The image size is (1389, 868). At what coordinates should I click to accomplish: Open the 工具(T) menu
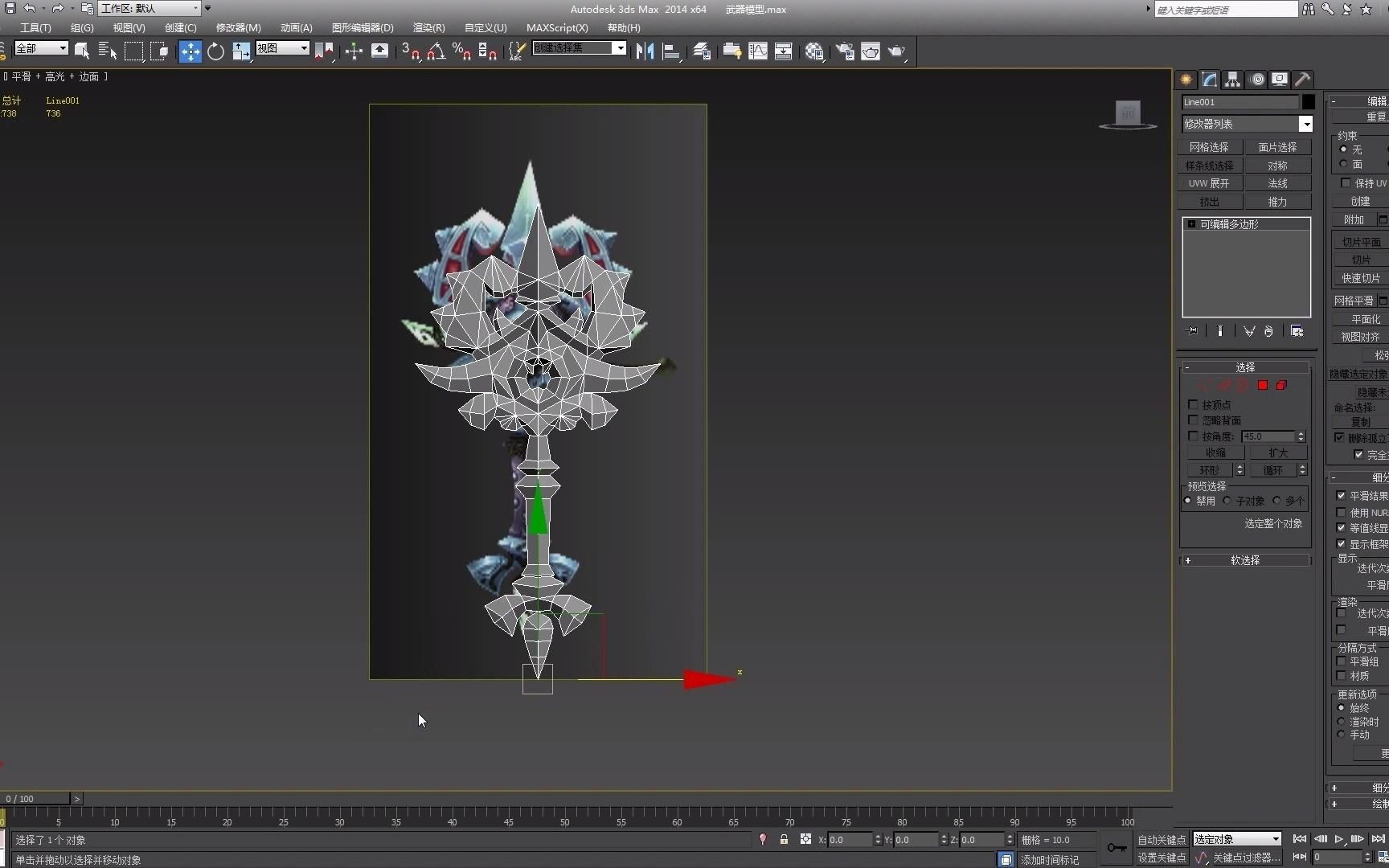tap(35, 27)
